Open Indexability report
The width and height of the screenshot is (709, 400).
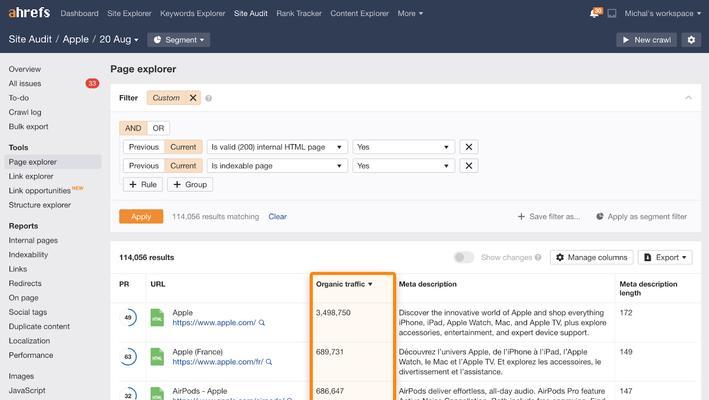point(28,255)
